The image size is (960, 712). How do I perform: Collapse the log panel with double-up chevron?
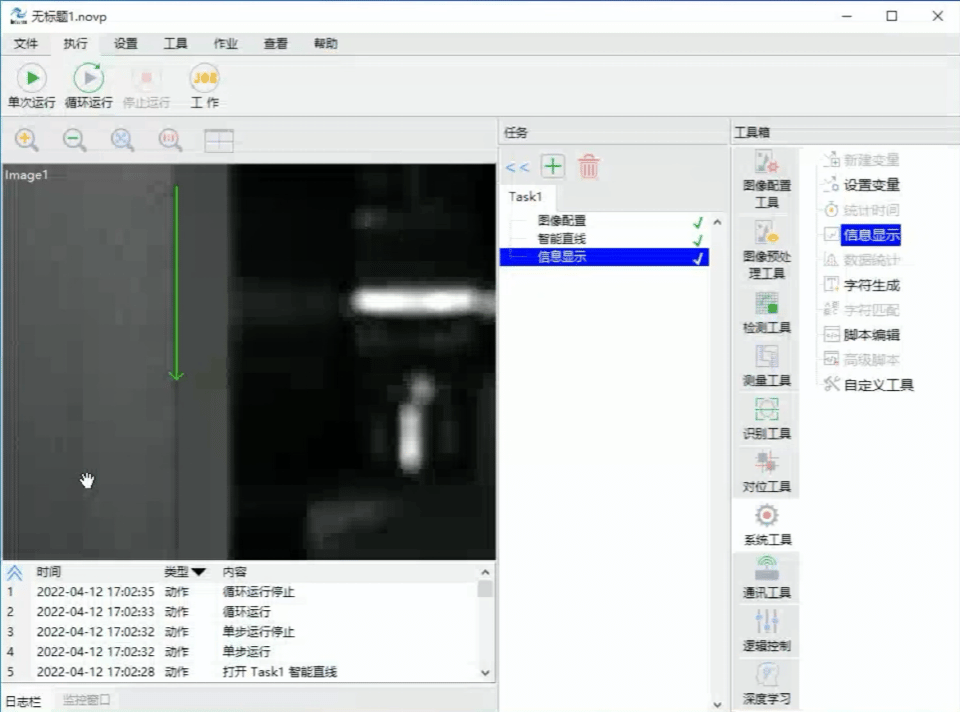(14, 572)
